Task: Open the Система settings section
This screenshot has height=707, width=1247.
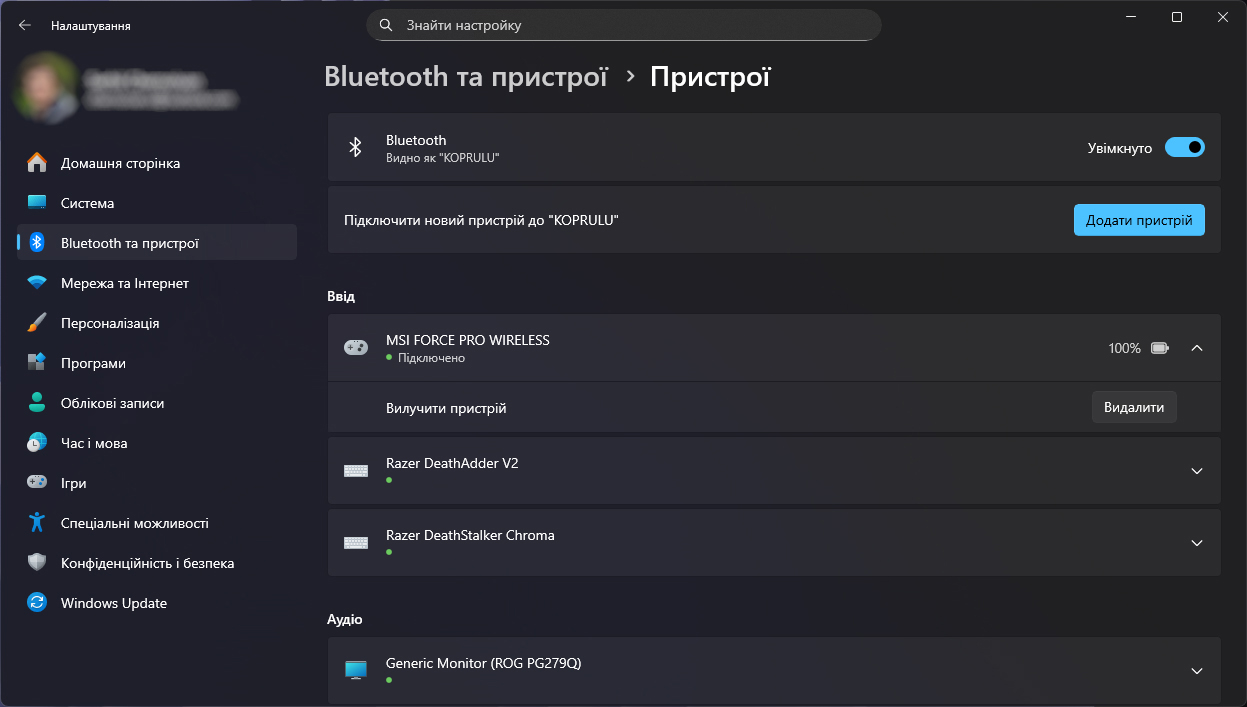Action: (x=88, y=203)
